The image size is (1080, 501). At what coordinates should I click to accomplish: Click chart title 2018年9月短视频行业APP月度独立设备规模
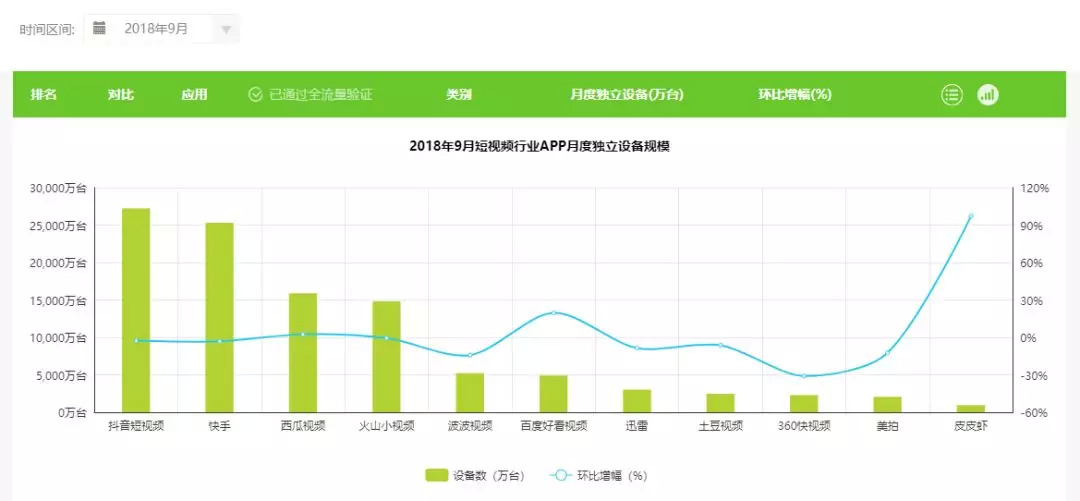pos(539,147)
